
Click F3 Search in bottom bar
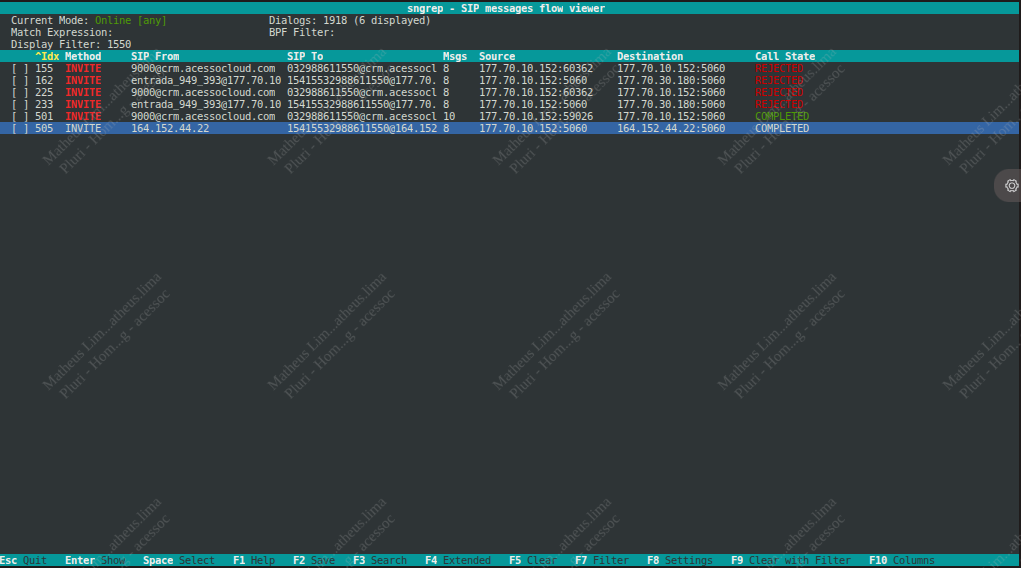379,561
